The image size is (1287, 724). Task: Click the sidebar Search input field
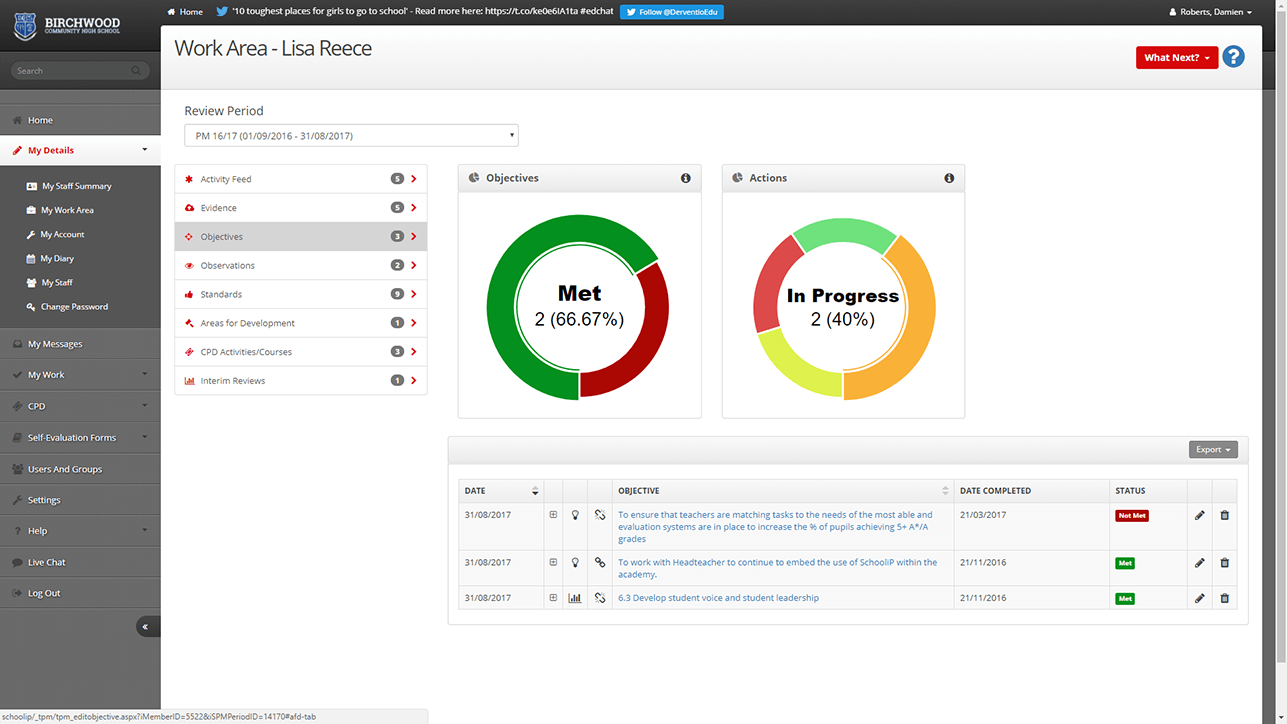pos(80,71)
